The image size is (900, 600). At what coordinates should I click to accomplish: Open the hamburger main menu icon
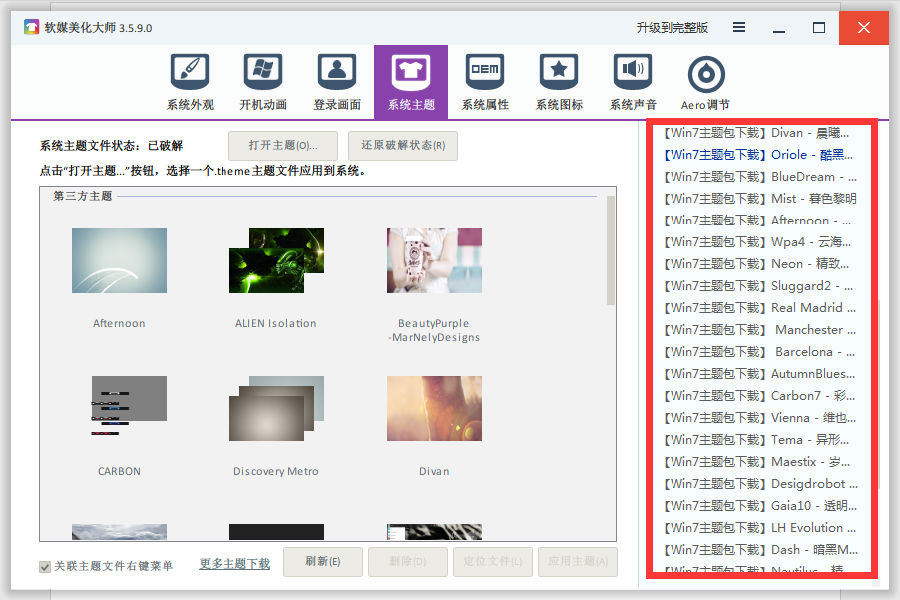[x=738, y=28]
